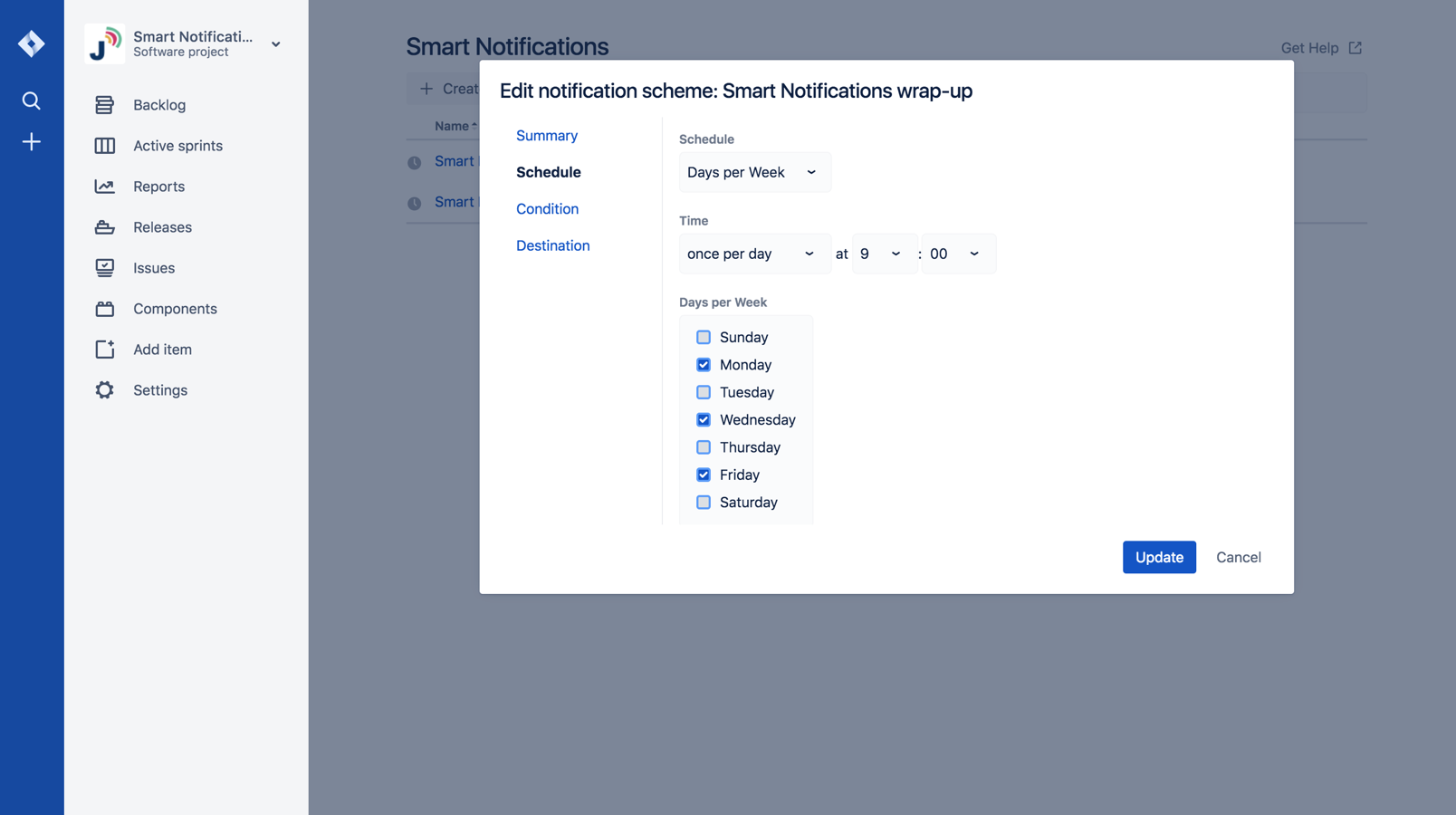Select the Schedule tab

549,172
